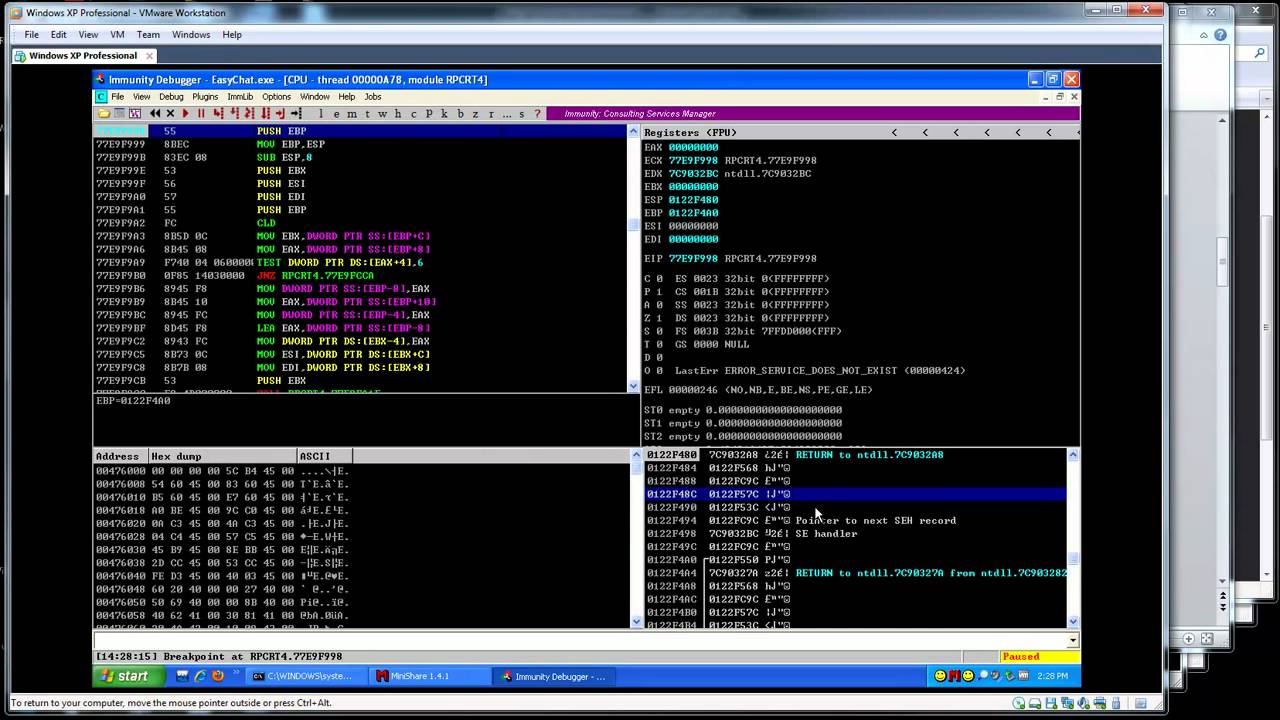Click the clock showing 2:28 PM
Screen dimensions: 1280x720
[1052, 676]
